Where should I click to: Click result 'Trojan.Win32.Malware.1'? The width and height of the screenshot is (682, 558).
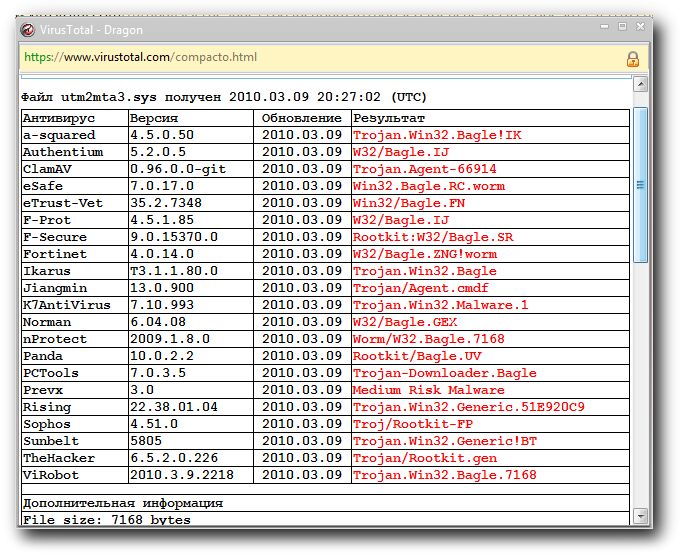(x=441, y=305)
